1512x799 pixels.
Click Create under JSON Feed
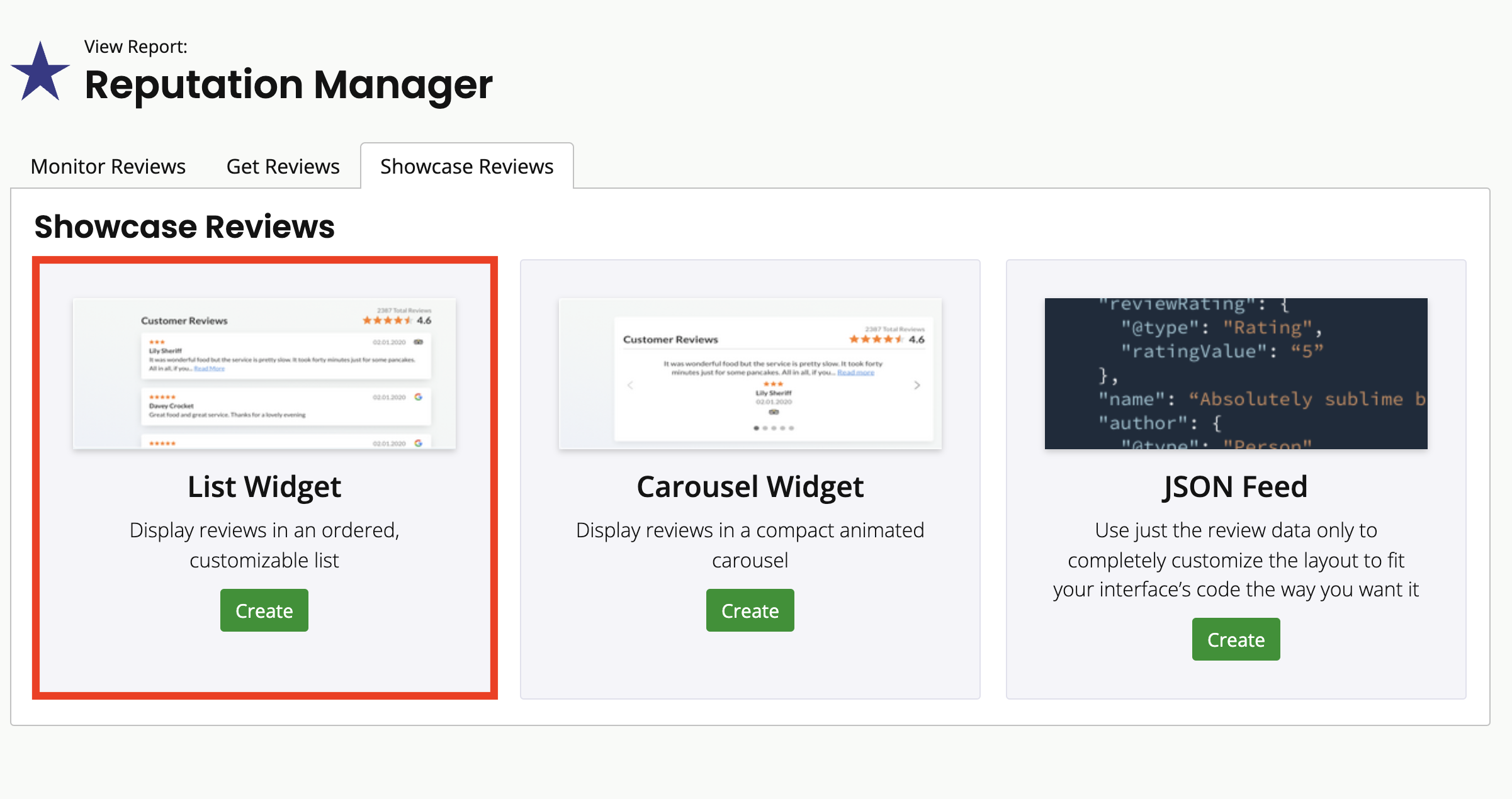point(1236,639)
